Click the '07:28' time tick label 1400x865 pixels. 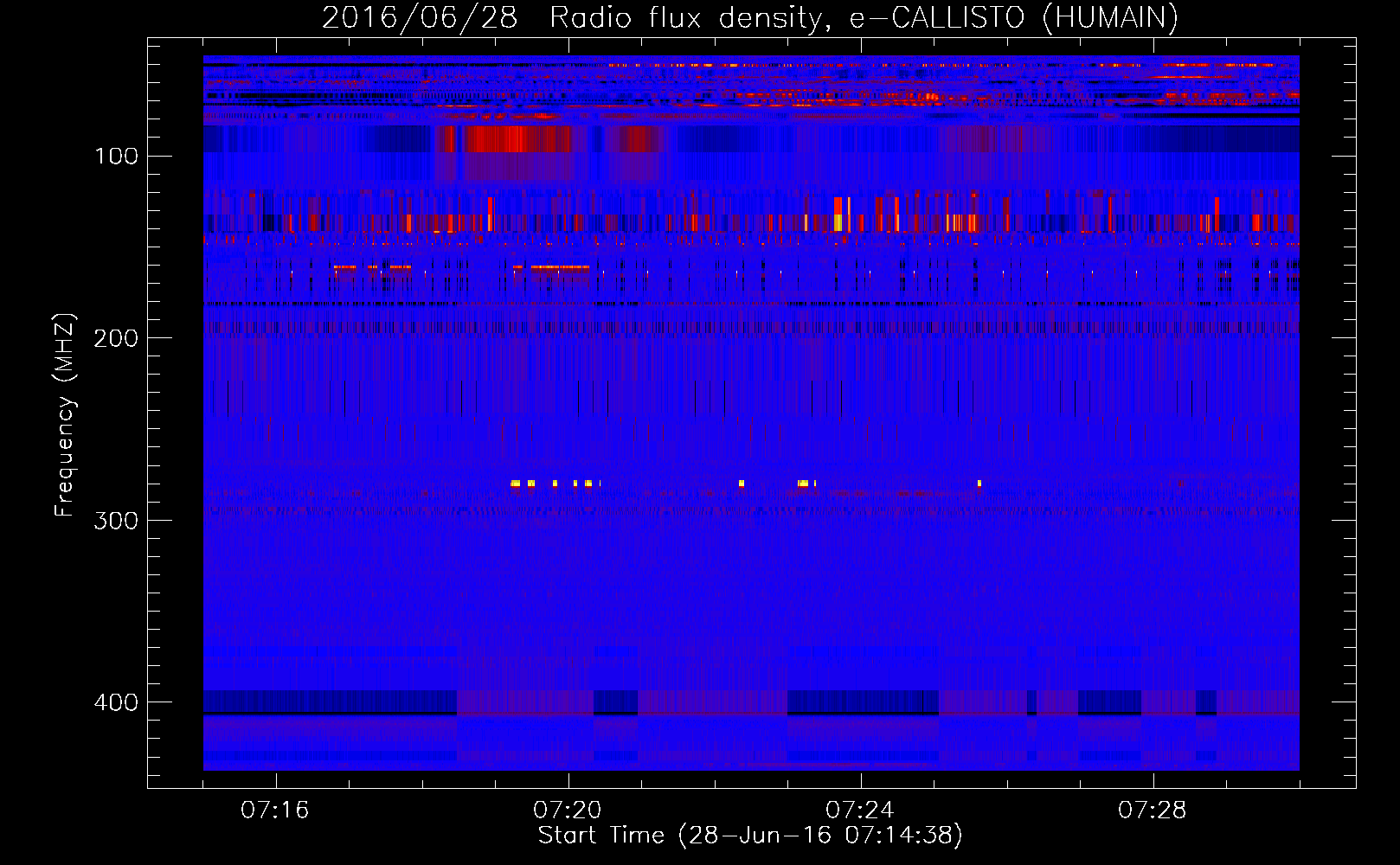pyautogui.click(x=1153, y=811)
